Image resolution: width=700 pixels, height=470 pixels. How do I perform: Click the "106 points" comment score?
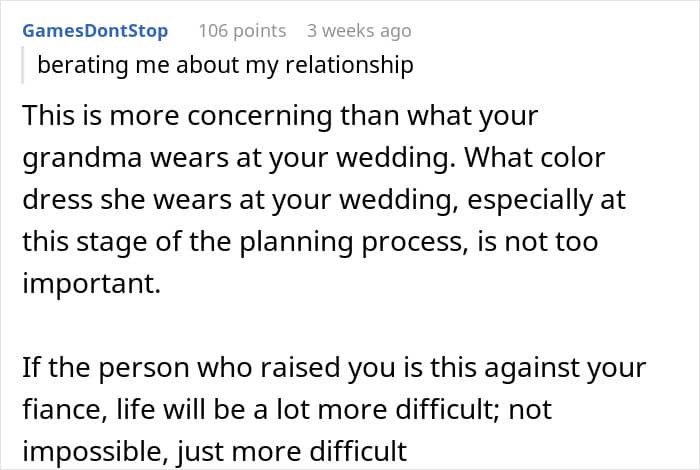(x=242, y=31)
